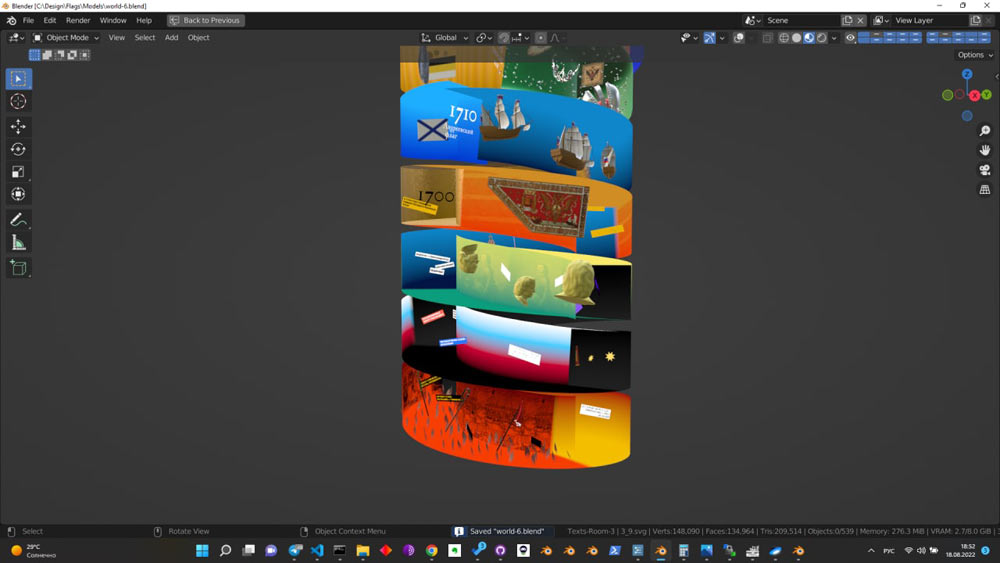Select the Move tool in the toolbar
This screenshot has height=563, width=1000.
tap(18, 126)
